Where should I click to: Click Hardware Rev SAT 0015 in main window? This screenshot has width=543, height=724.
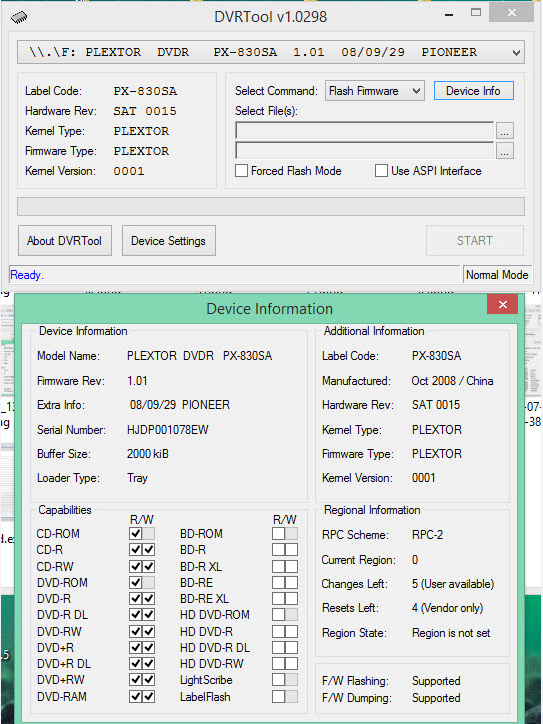(145, 111)
